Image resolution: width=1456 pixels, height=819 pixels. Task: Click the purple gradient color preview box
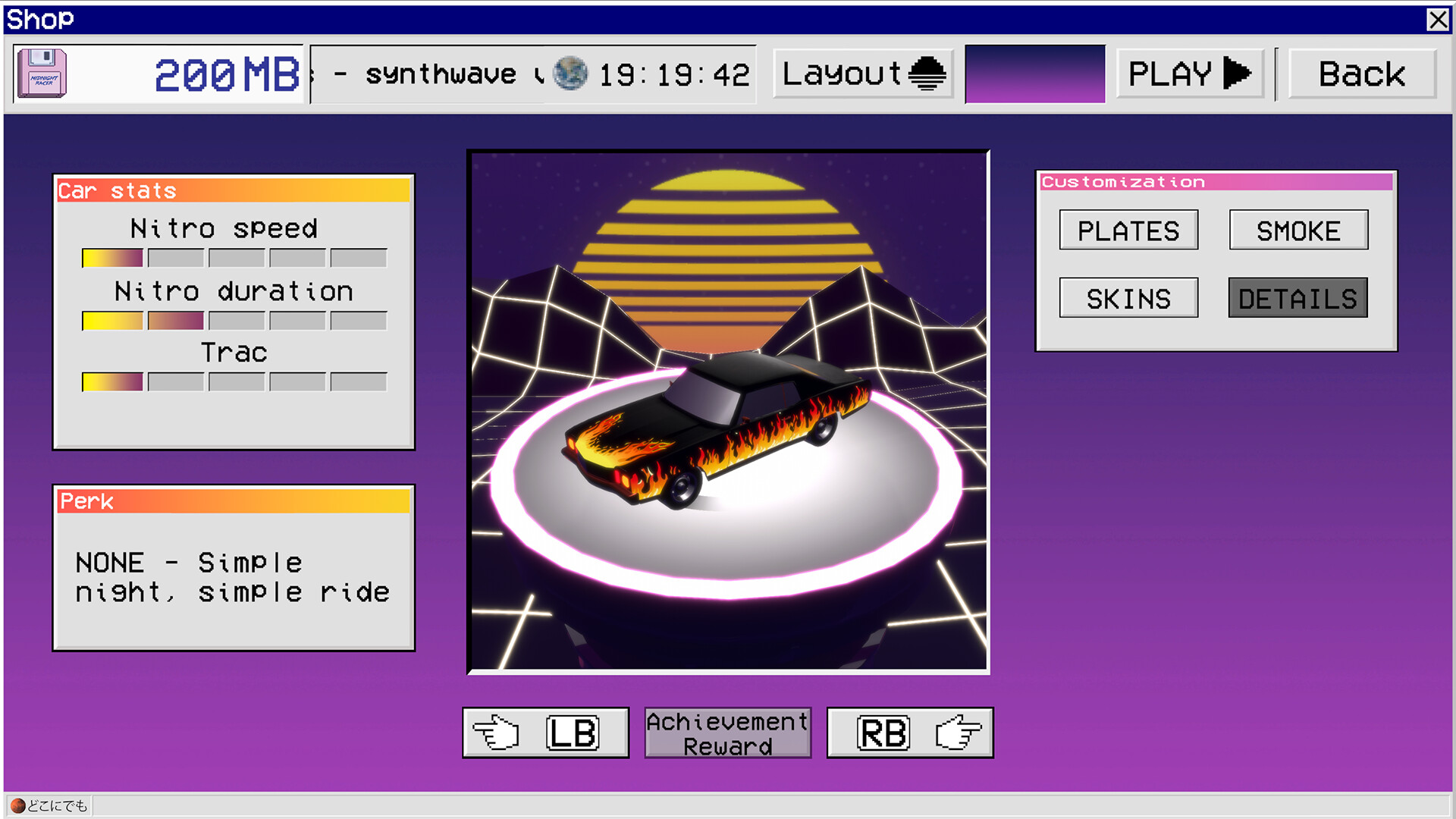(x=1034, y=74)
